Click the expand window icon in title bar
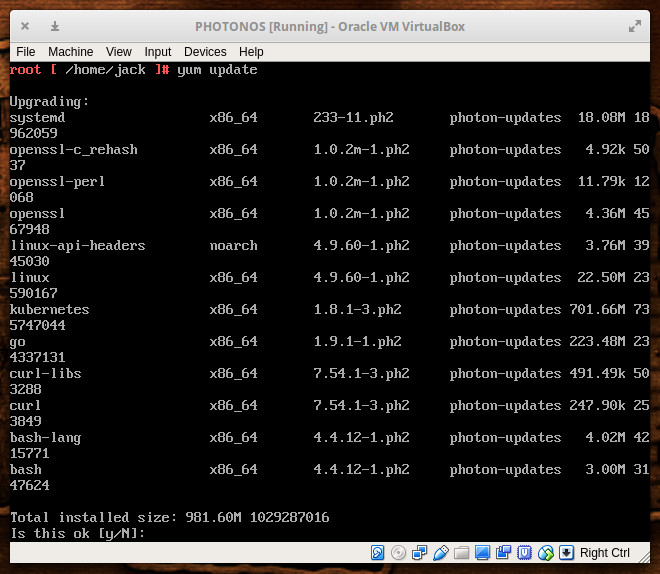The image size is (660, 574). pos(635,26)
